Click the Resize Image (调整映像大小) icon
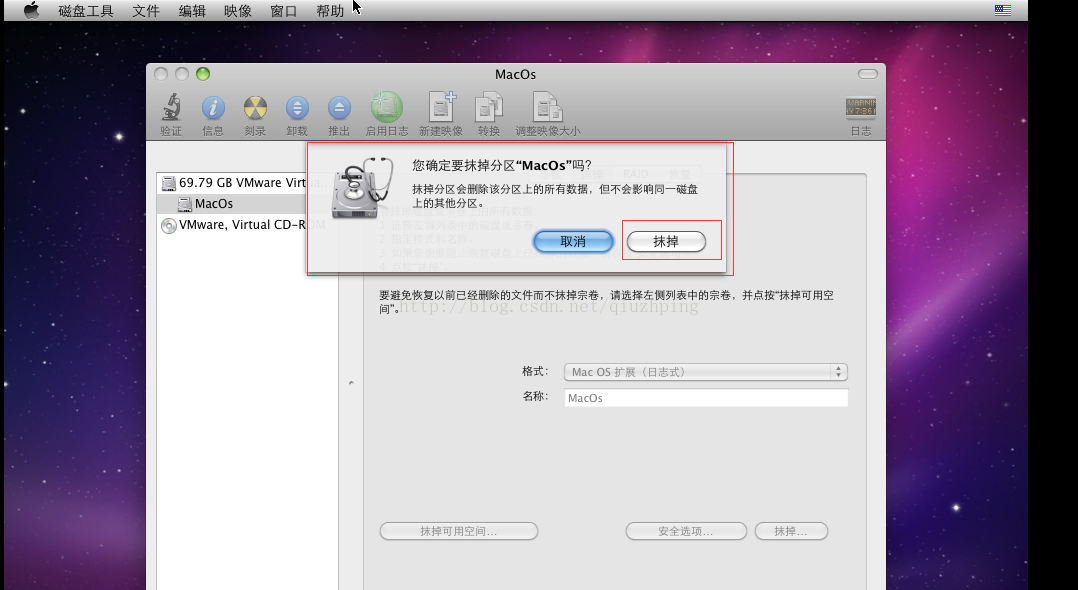Image resolution: width=1078 pixels, height=590 pixels. 548,107
